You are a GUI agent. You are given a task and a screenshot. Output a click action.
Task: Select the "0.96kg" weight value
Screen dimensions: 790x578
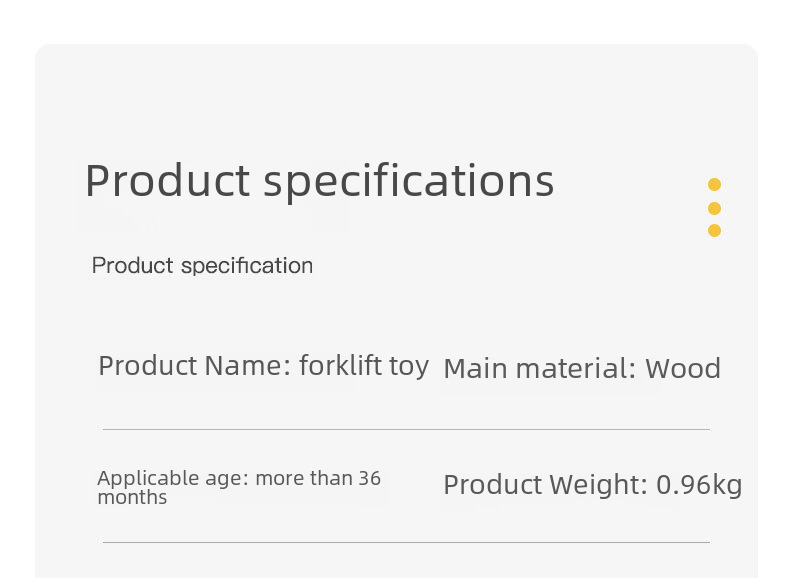click(x=699, y=485)
